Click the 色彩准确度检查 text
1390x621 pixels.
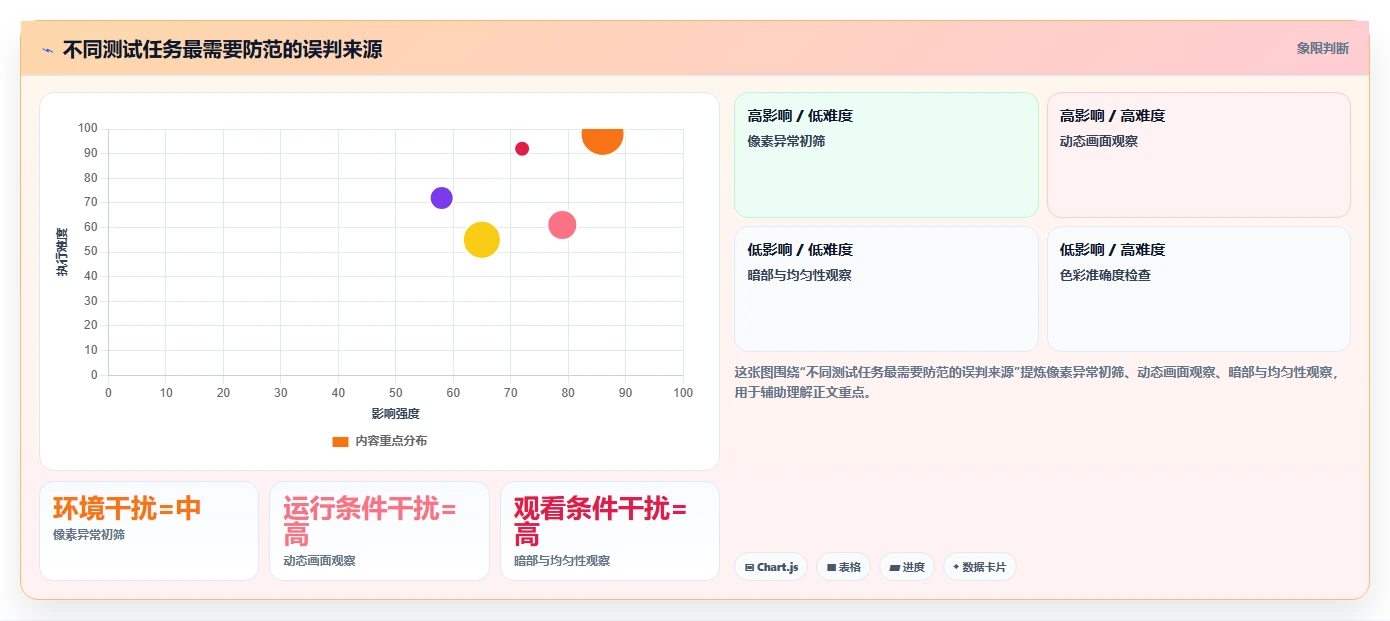(x=1105, y=275)
